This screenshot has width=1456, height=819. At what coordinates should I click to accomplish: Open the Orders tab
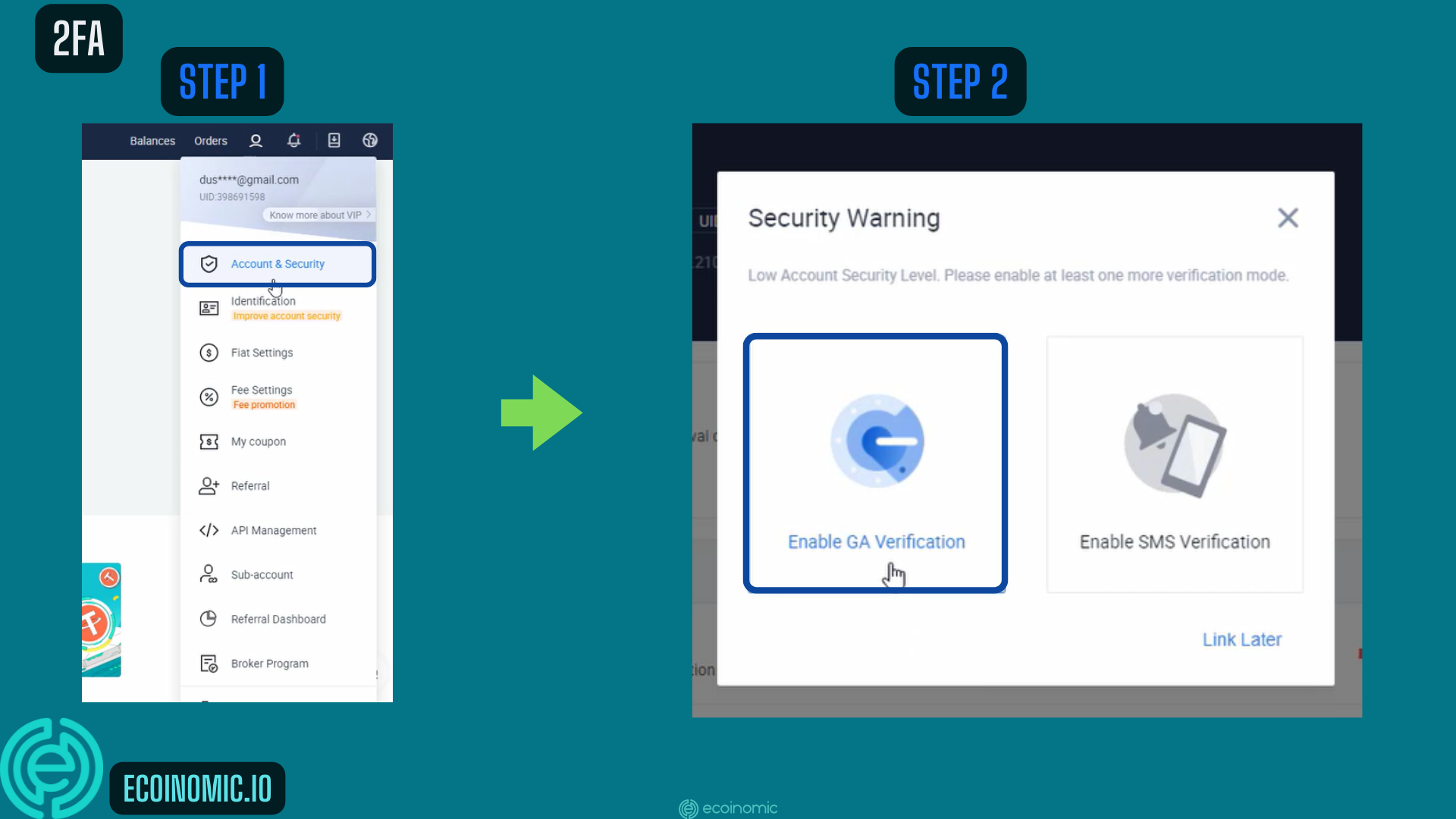point(210,140)
